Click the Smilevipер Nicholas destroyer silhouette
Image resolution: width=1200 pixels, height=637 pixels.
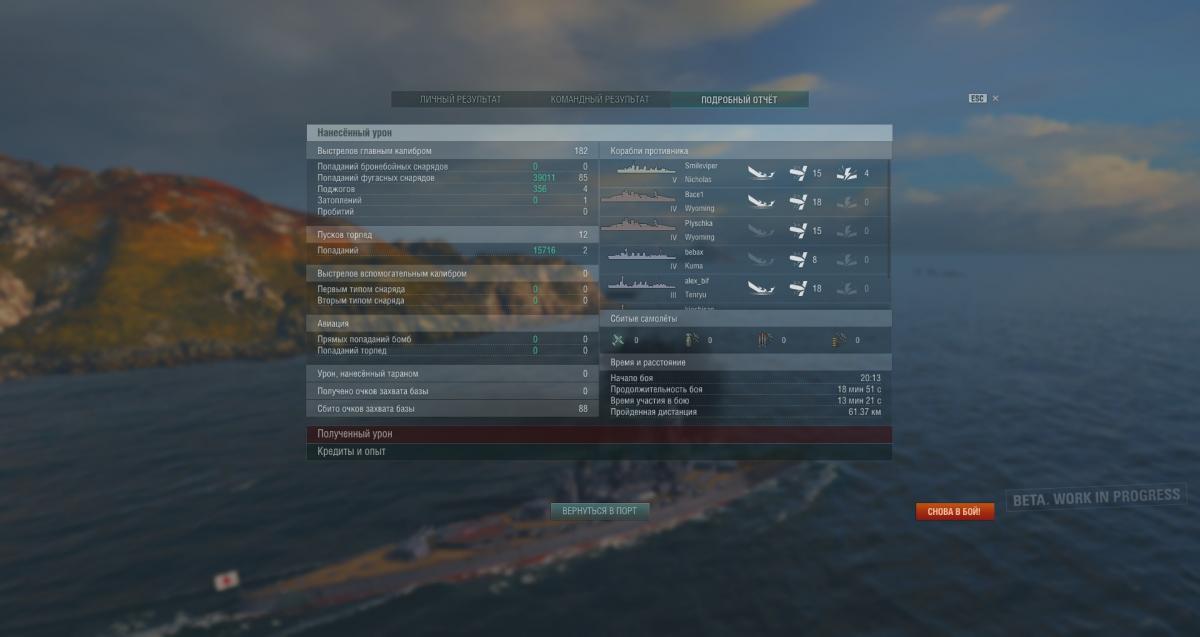tap(647, 170)
